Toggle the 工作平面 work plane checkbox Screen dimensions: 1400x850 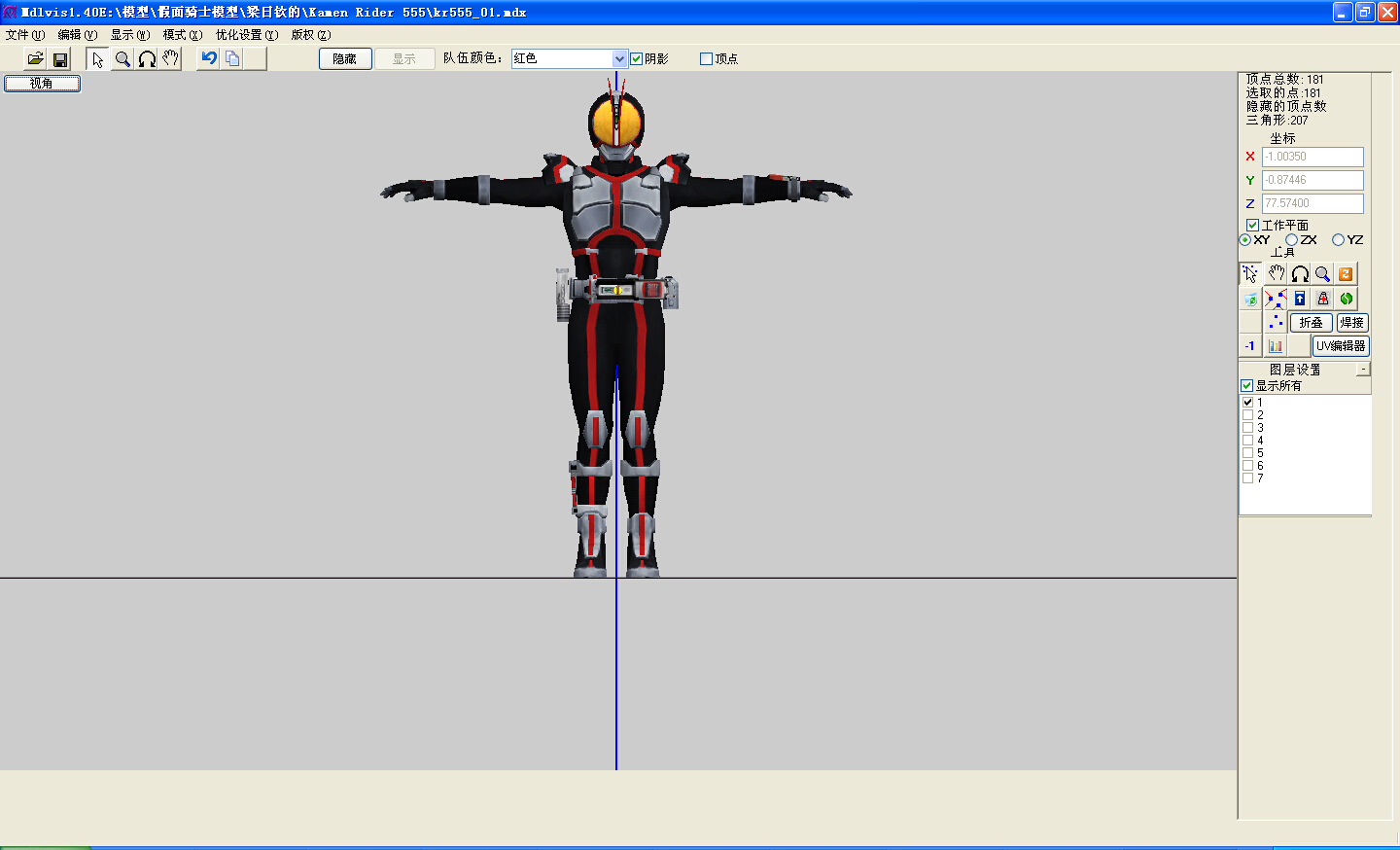pyautogui.click(x=1252, y=225)
